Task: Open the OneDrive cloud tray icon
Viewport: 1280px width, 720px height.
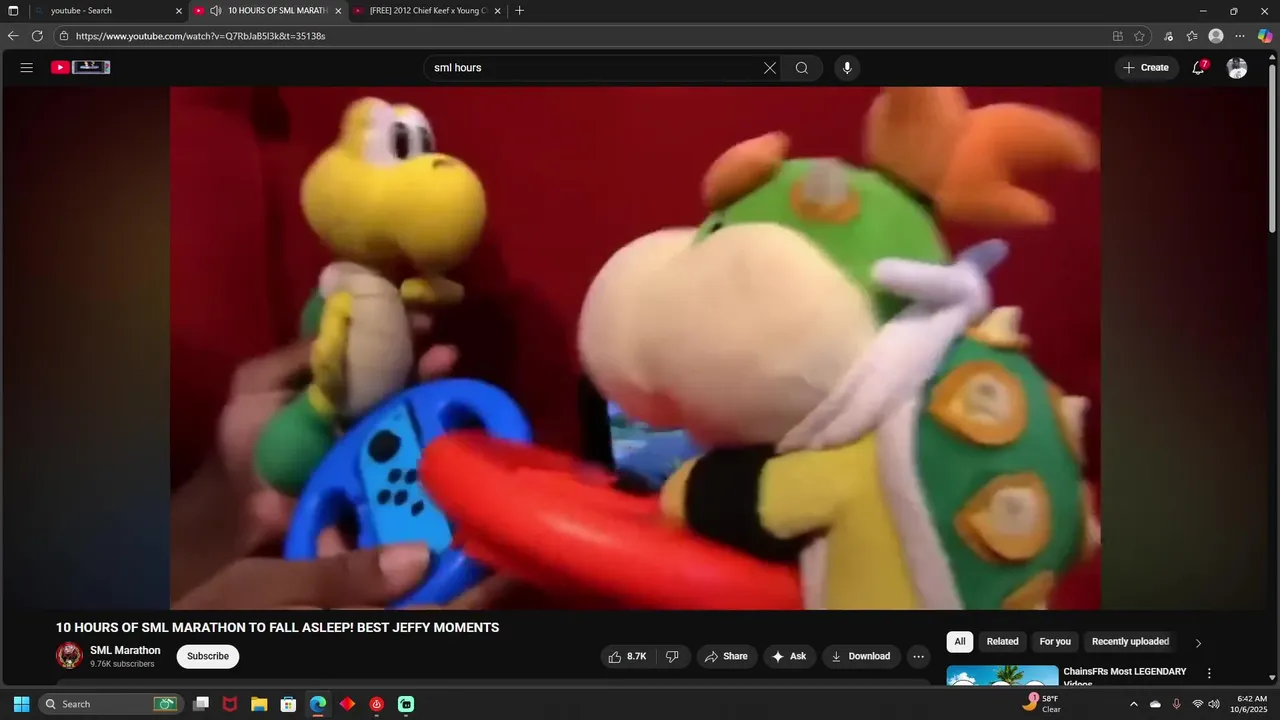Action: (1155, 704)
